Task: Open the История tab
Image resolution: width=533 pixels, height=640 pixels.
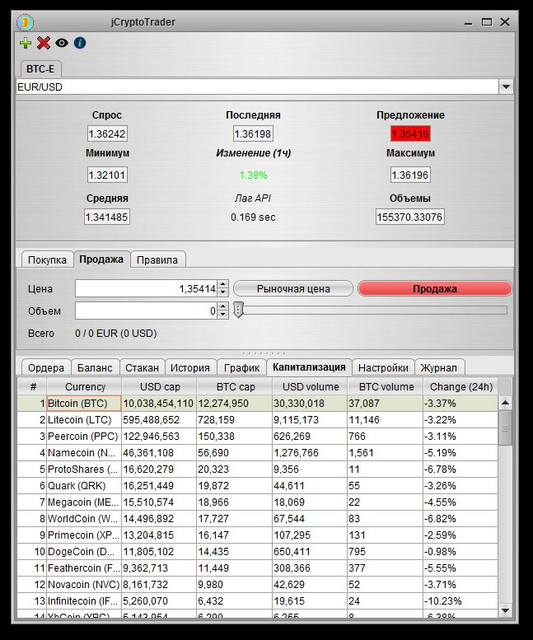Action: 190,367
